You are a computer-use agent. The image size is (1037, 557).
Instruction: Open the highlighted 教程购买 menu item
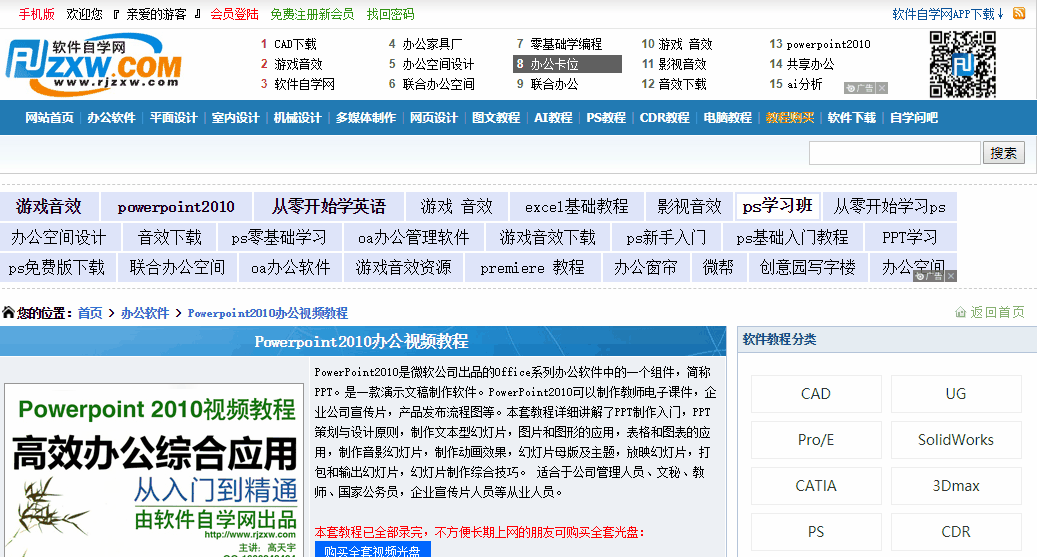coord(790,118)
